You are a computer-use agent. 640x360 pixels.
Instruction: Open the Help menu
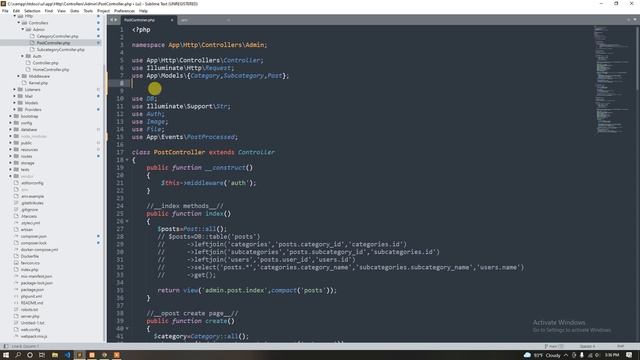click(x=143, y=11)
